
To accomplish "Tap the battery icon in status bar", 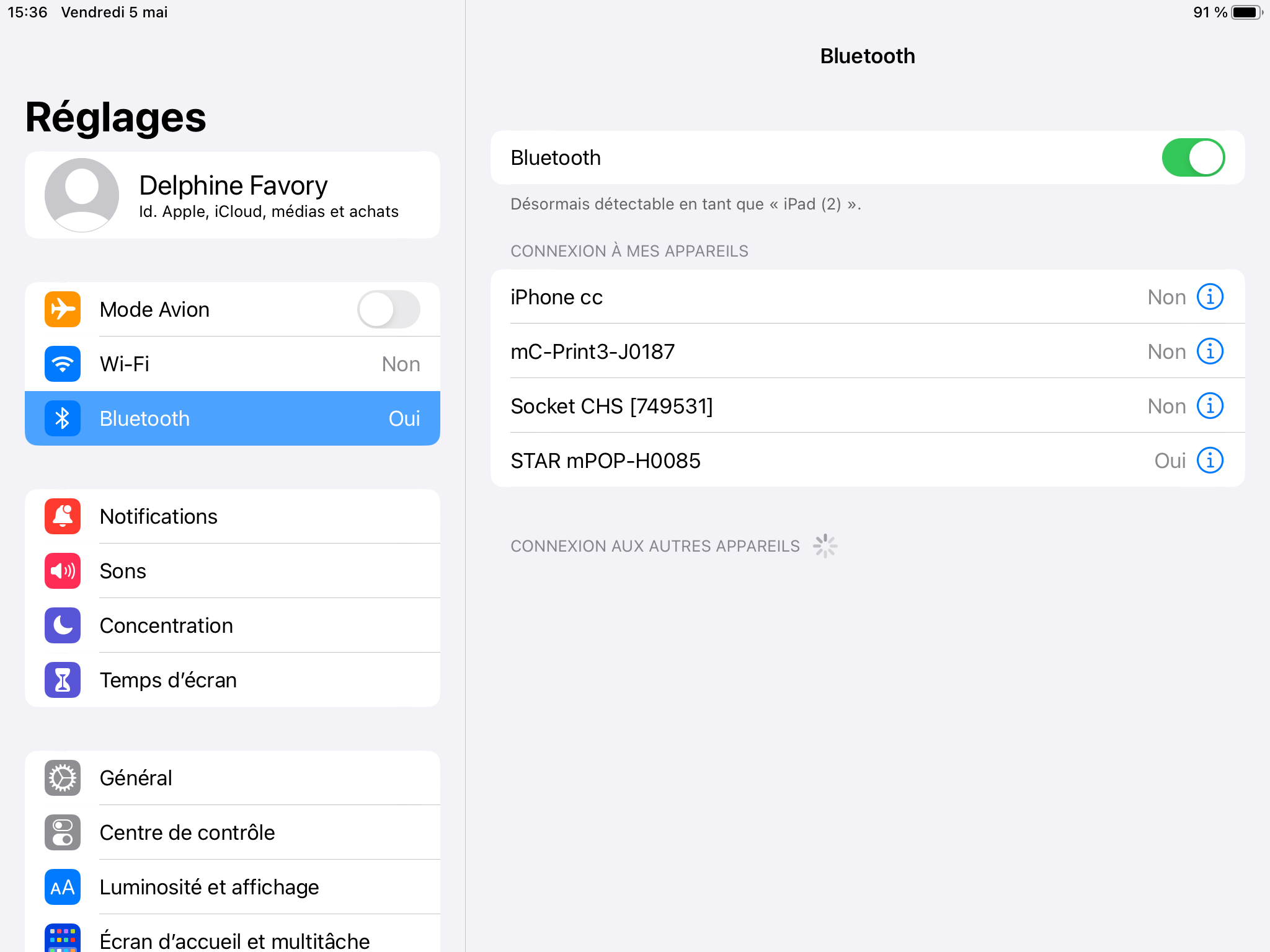I will (x=1247, y=12).
